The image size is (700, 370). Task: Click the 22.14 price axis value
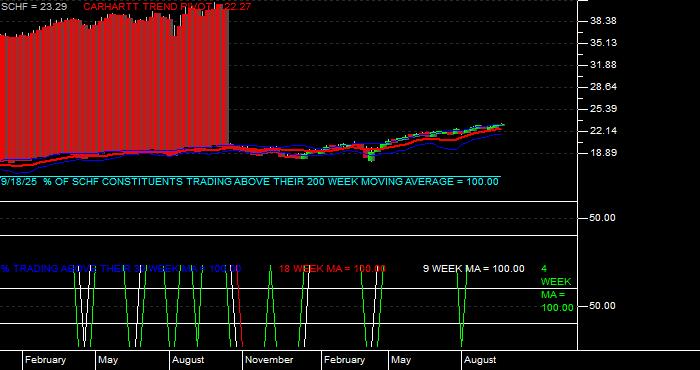tap(603, 131)
